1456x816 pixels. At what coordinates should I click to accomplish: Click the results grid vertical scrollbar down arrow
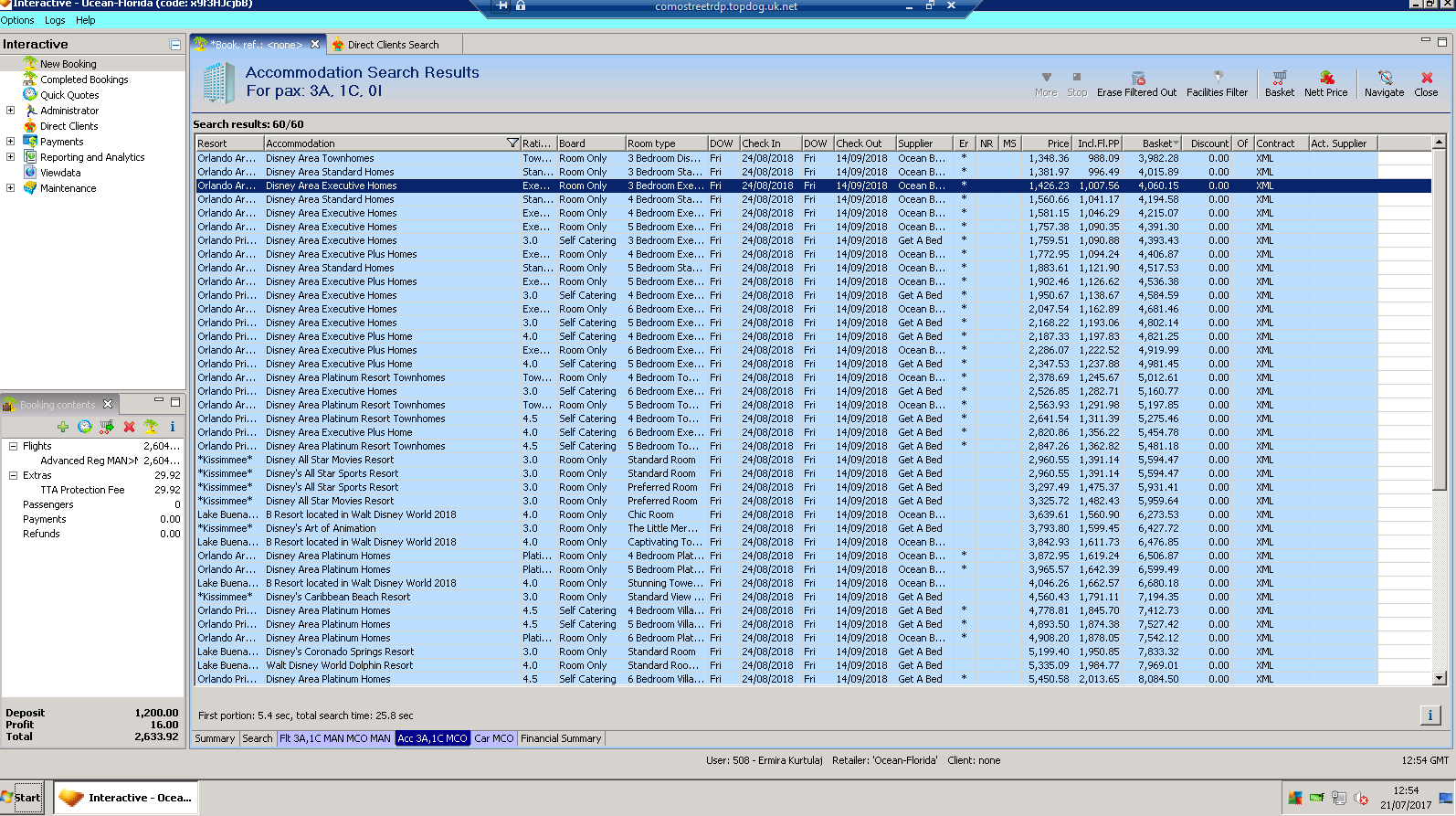pos(1440,678)
